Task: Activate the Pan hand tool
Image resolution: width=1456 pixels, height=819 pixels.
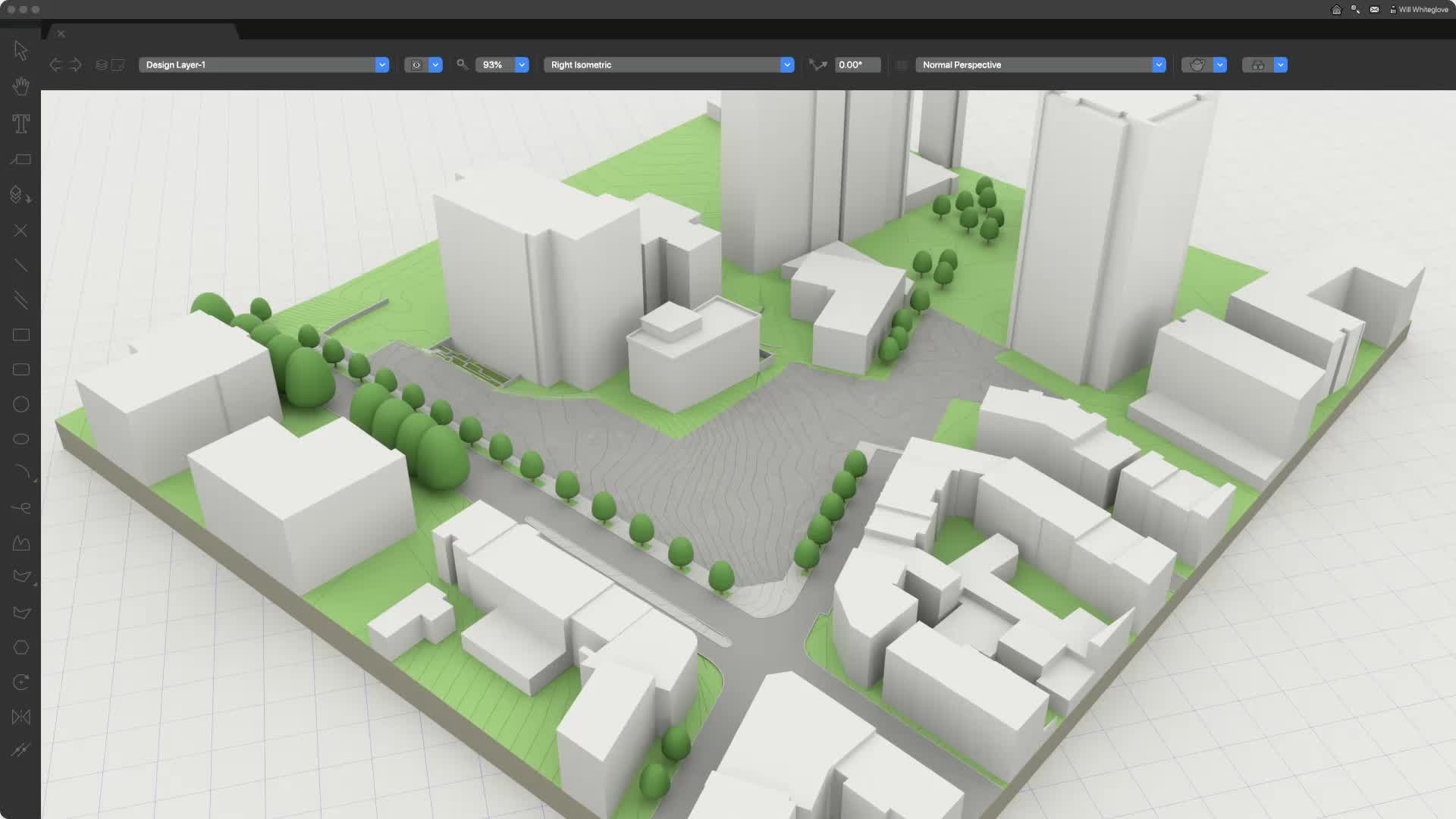Action: click(20, 86)
